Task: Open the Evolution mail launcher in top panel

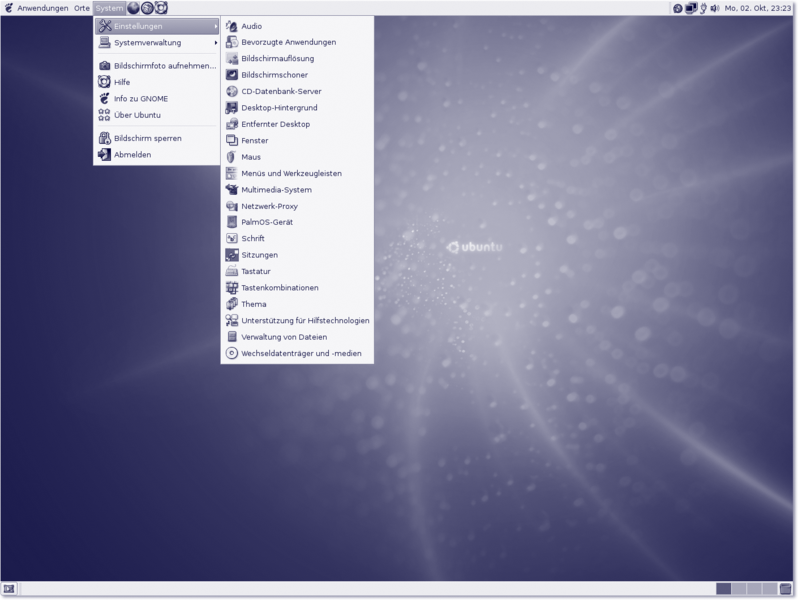Action: (147, 8)
